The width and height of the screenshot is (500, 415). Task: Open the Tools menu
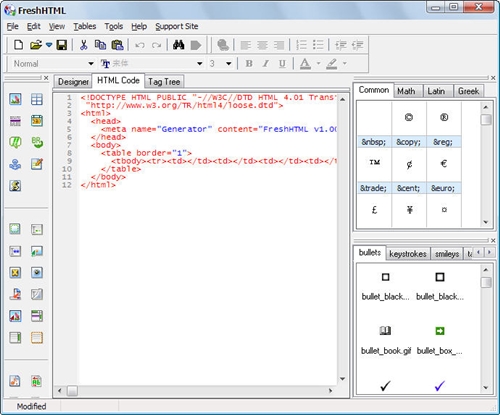pos(114,26)
